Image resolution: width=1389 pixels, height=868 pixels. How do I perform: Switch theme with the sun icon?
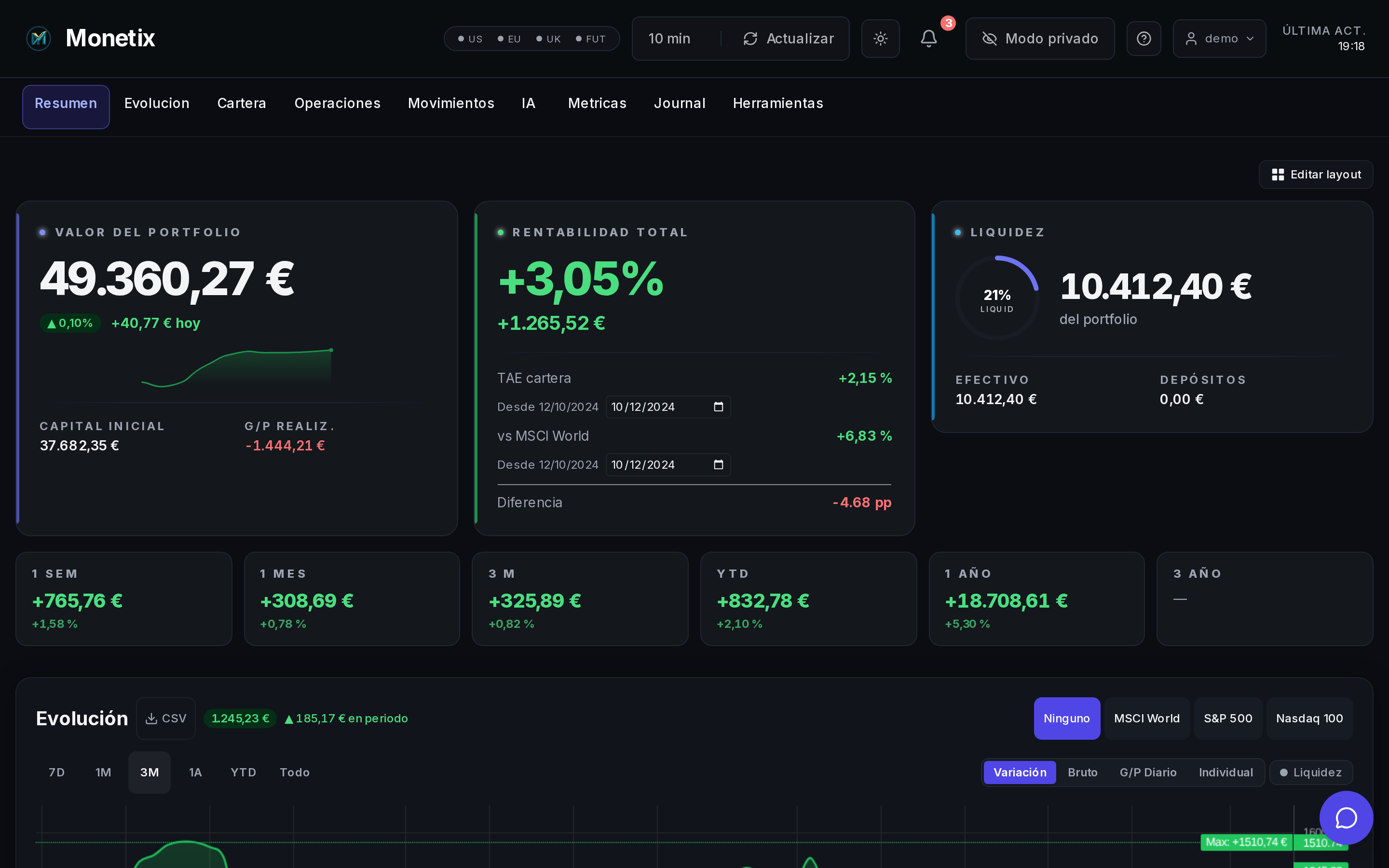[x=880, y=39]
